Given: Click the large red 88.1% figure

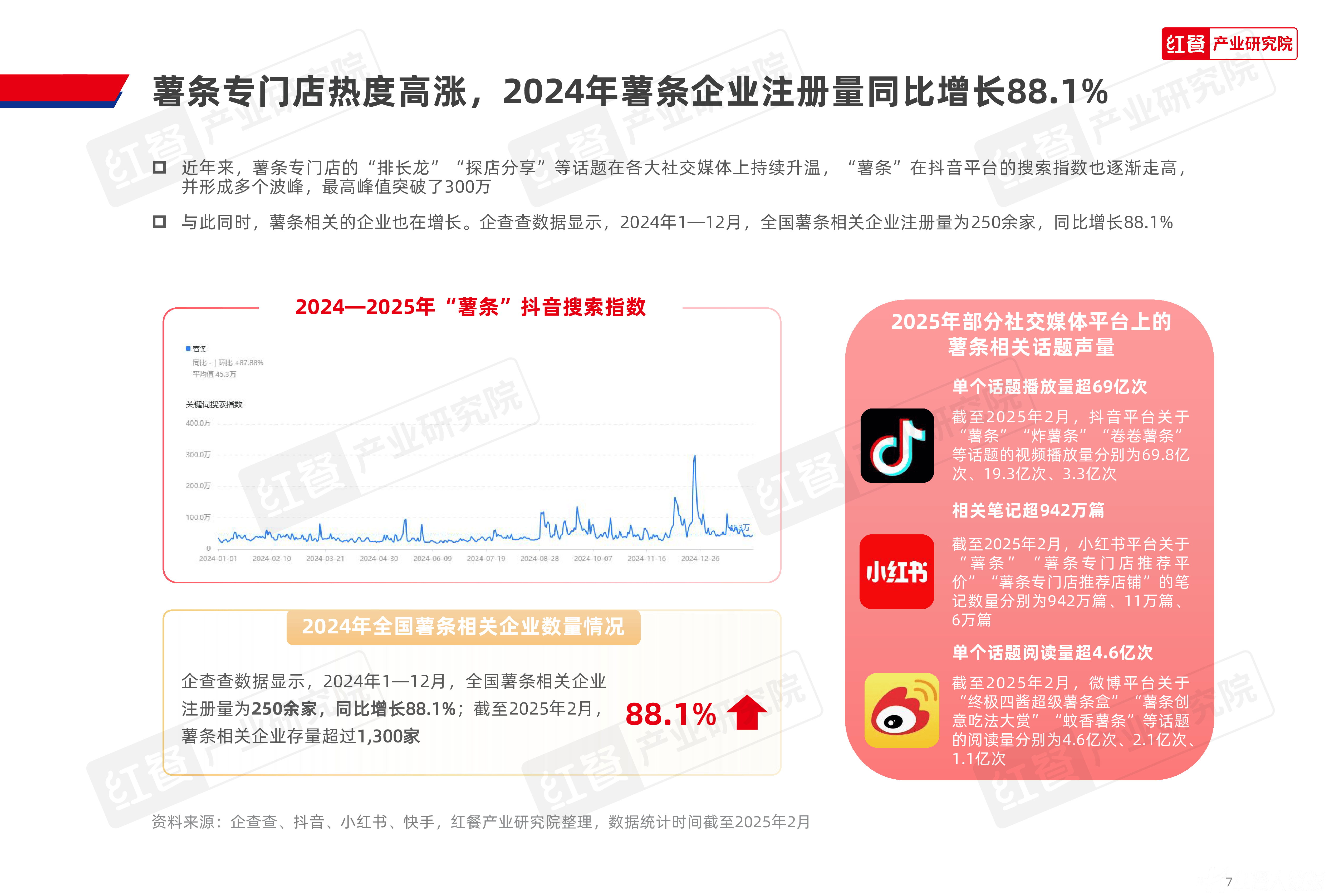Looking at the screenshot, I should click(671, 714).
